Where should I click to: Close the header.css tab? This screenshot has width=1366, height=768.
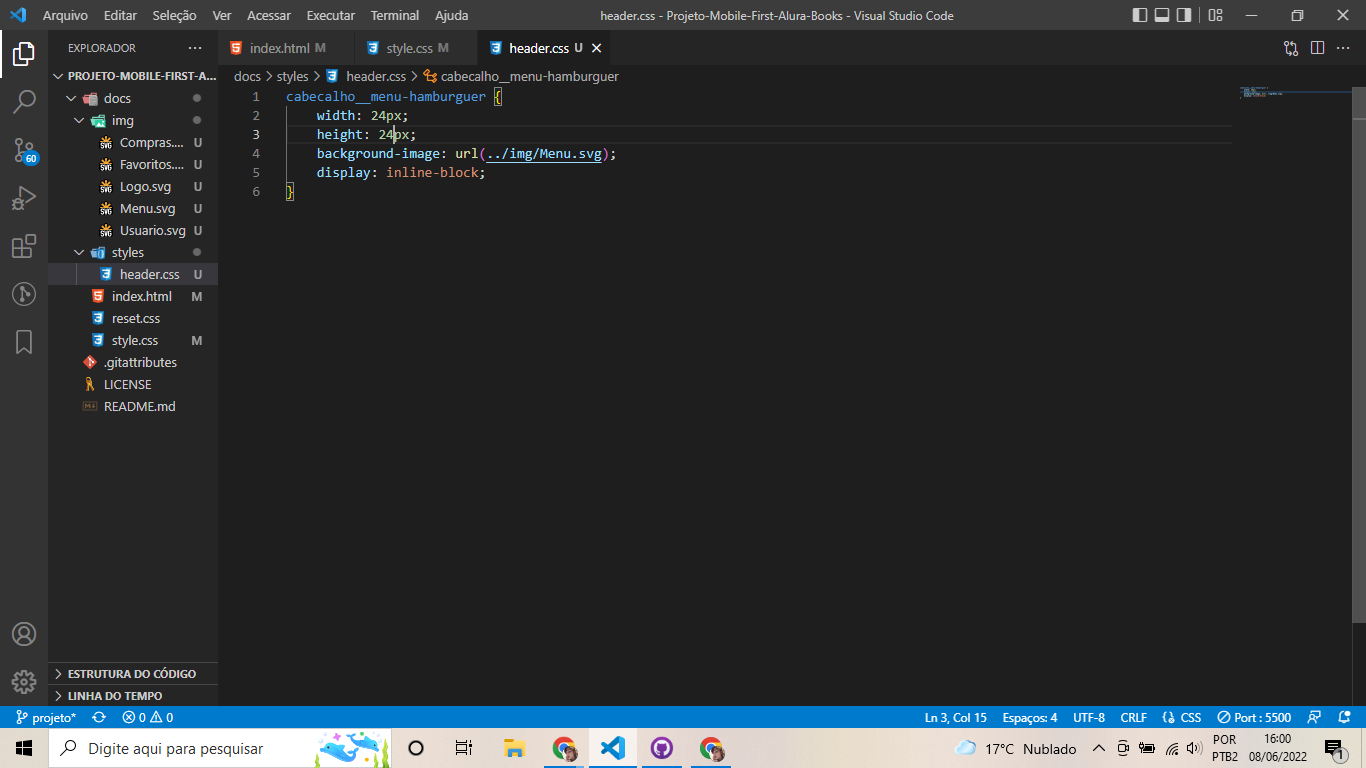[597, 48]
